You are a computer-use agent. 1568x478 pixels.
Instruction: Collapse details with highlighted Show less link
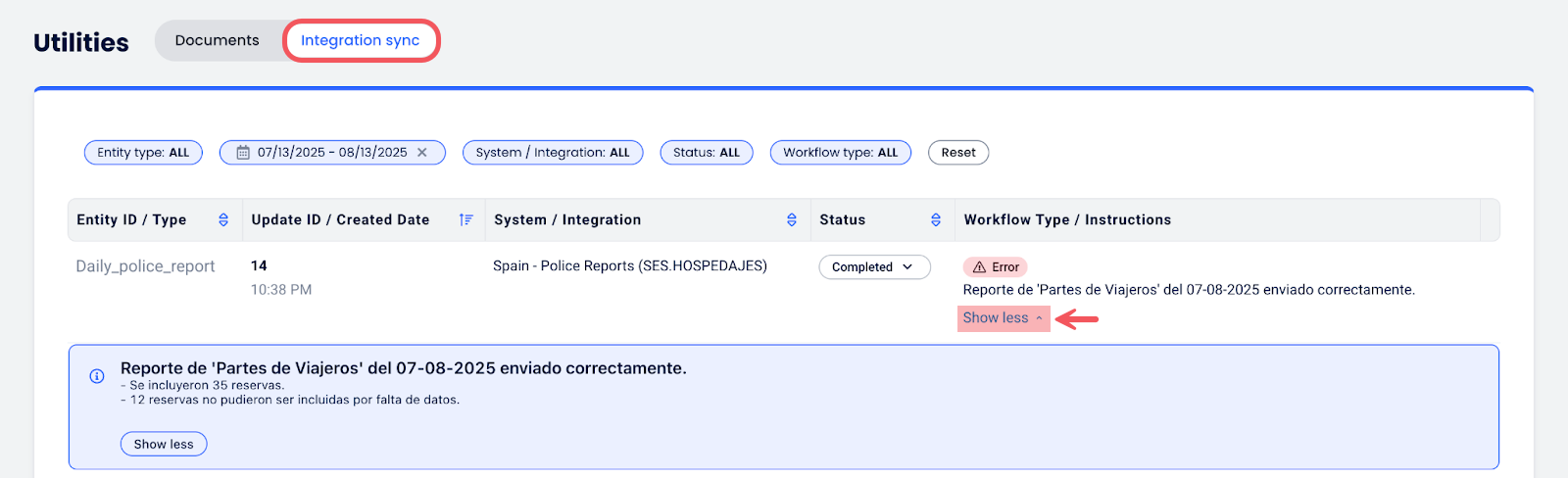tap(1003, 318)
